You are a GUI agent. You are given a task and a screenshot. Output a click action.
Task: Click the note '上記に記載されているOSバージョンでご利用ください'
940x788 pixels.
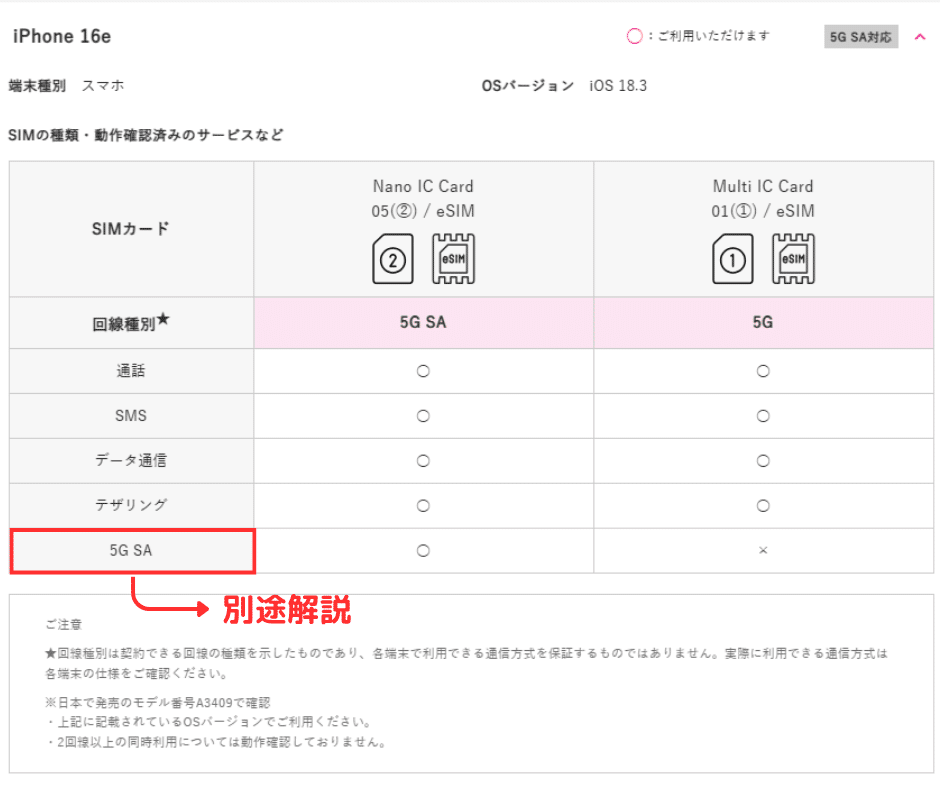pos(209,721)
